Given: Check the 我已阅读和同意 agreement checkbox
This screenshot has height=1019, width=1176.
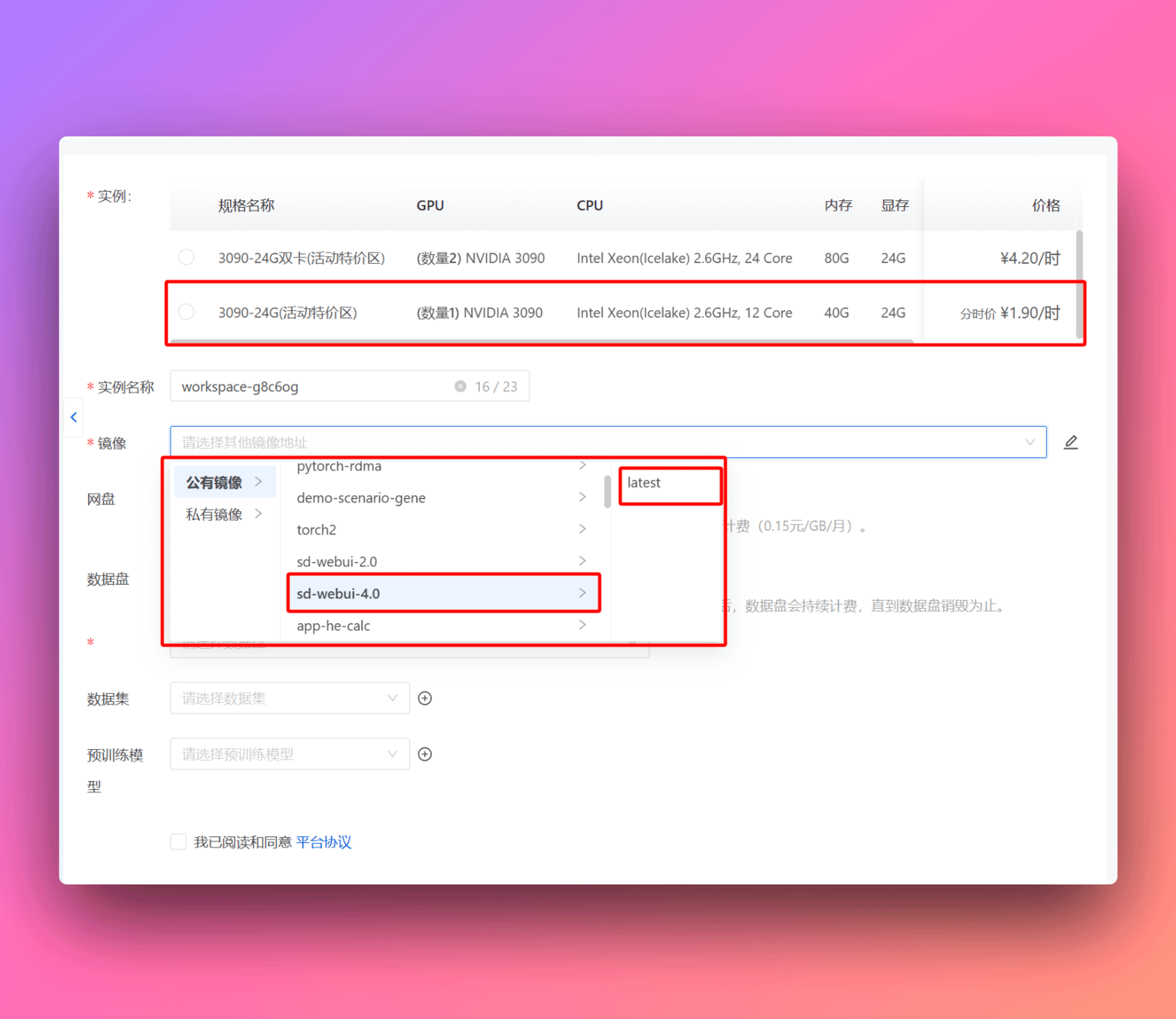Looking at the screenshot, I should (178, 841).
